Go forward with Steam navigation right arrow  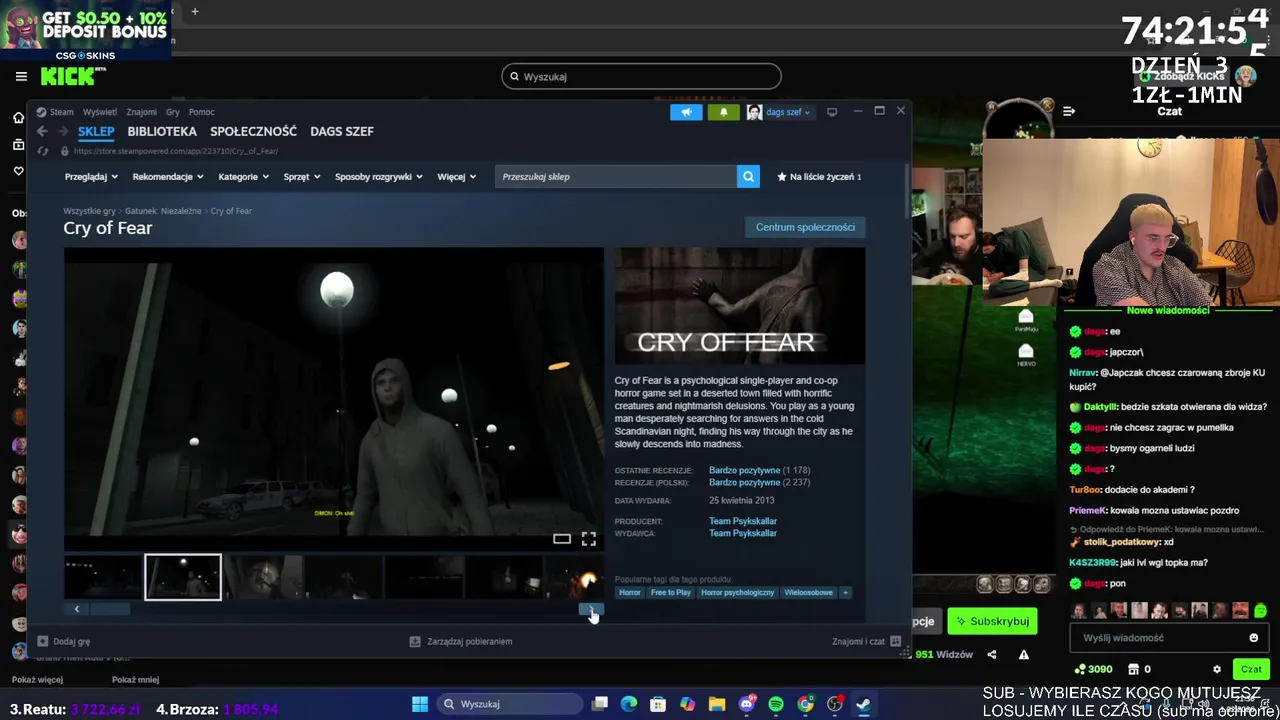63,131
